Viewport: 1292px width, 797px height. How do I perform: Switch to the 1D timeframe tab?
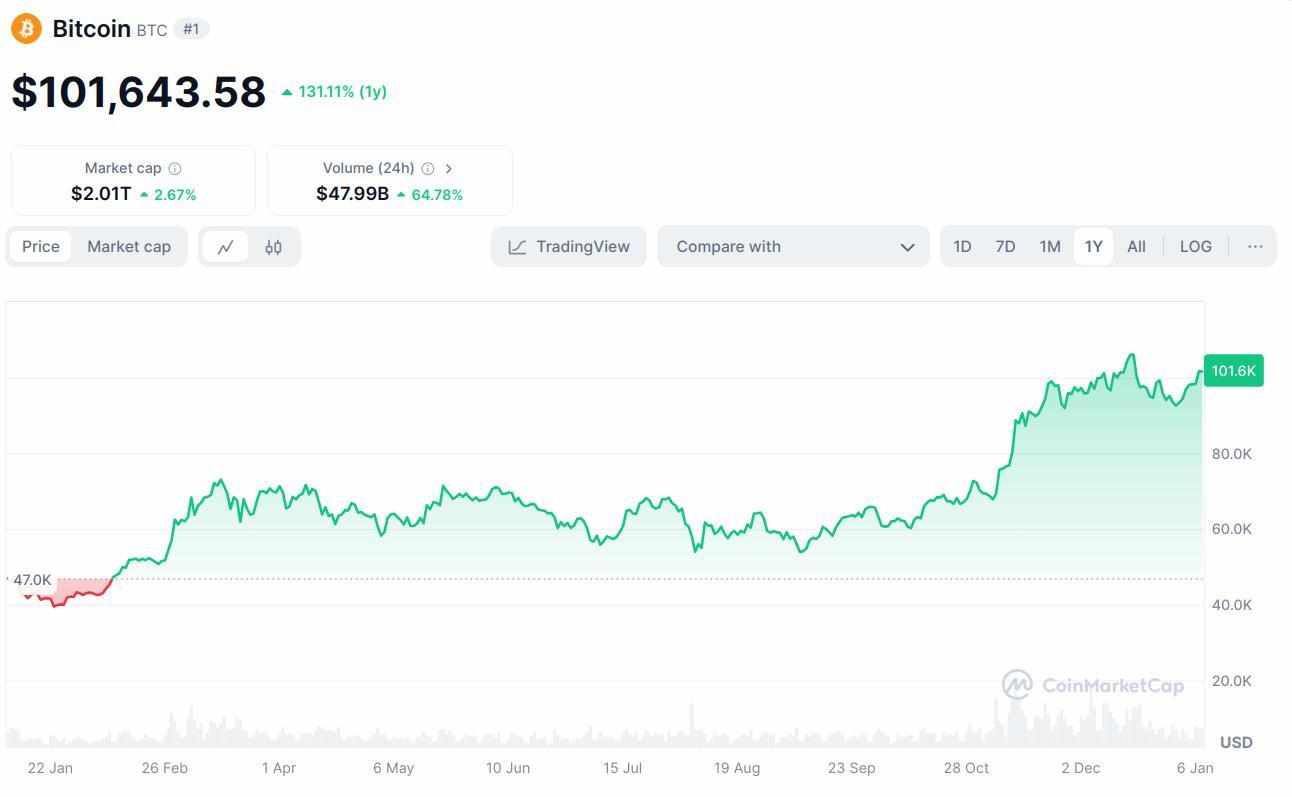tap(962, 246)
